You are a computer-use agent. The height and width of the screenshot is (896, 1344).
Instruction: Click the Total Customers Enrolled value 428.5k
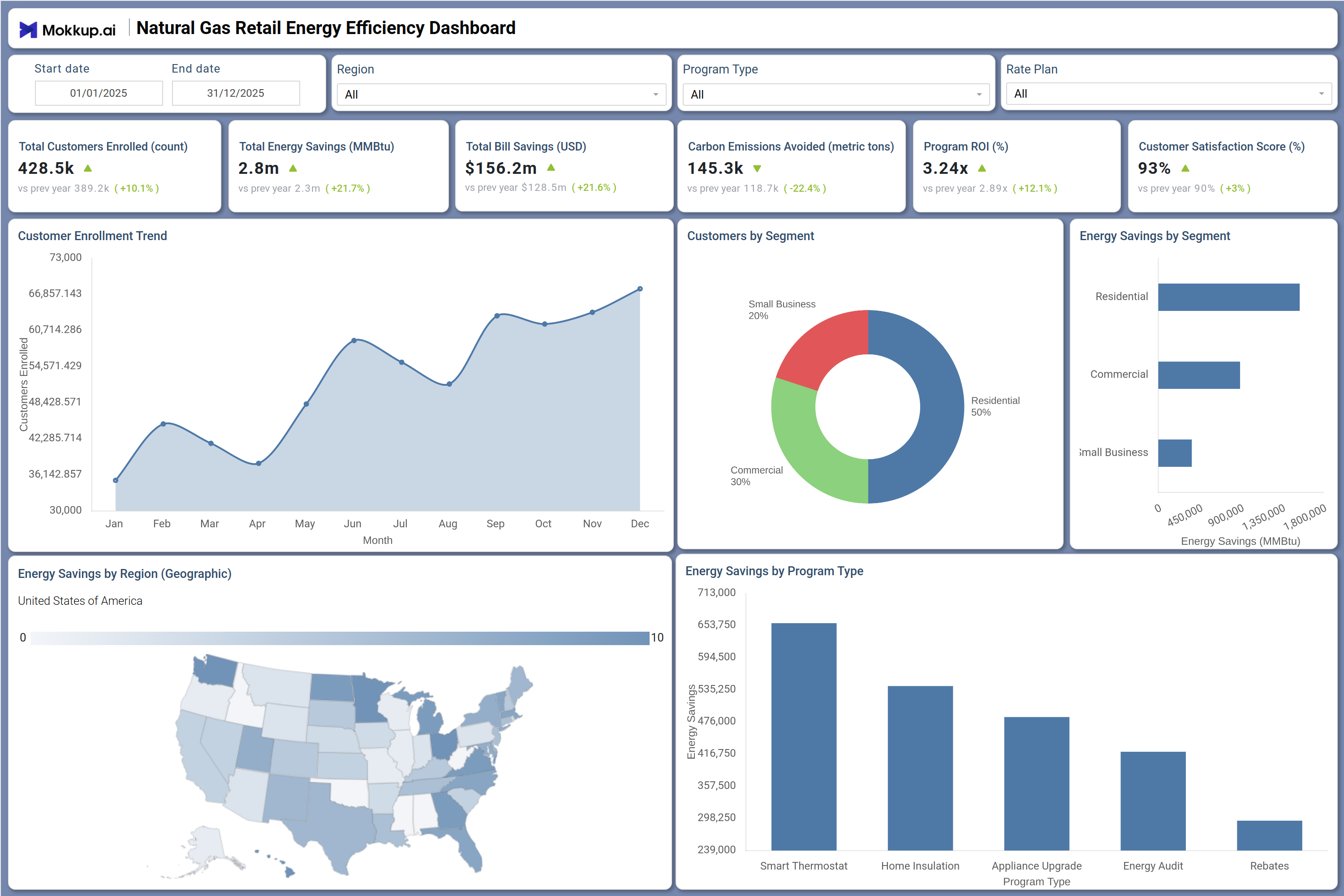point(46,168)
